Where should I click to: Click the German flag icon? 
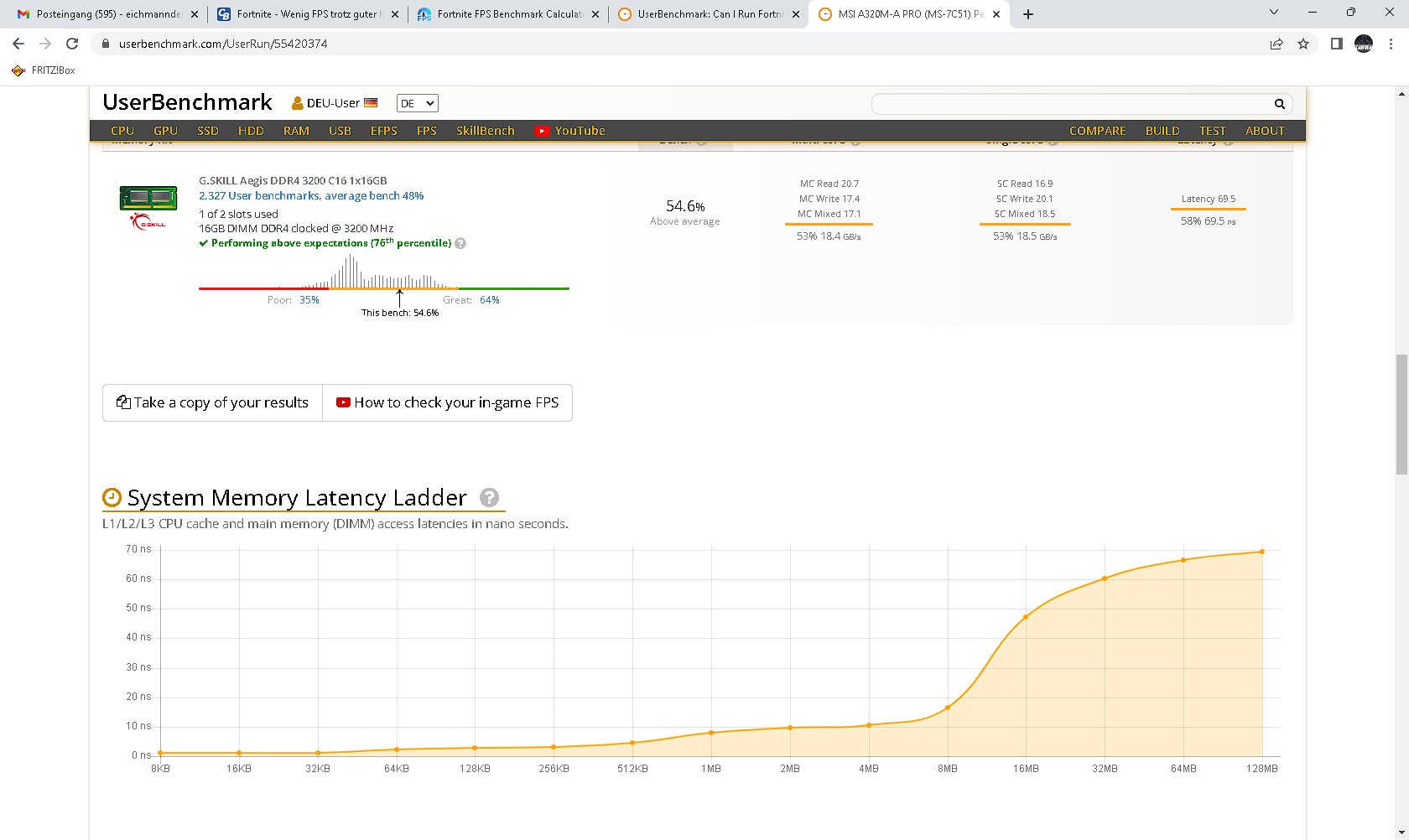click(371, 103)
